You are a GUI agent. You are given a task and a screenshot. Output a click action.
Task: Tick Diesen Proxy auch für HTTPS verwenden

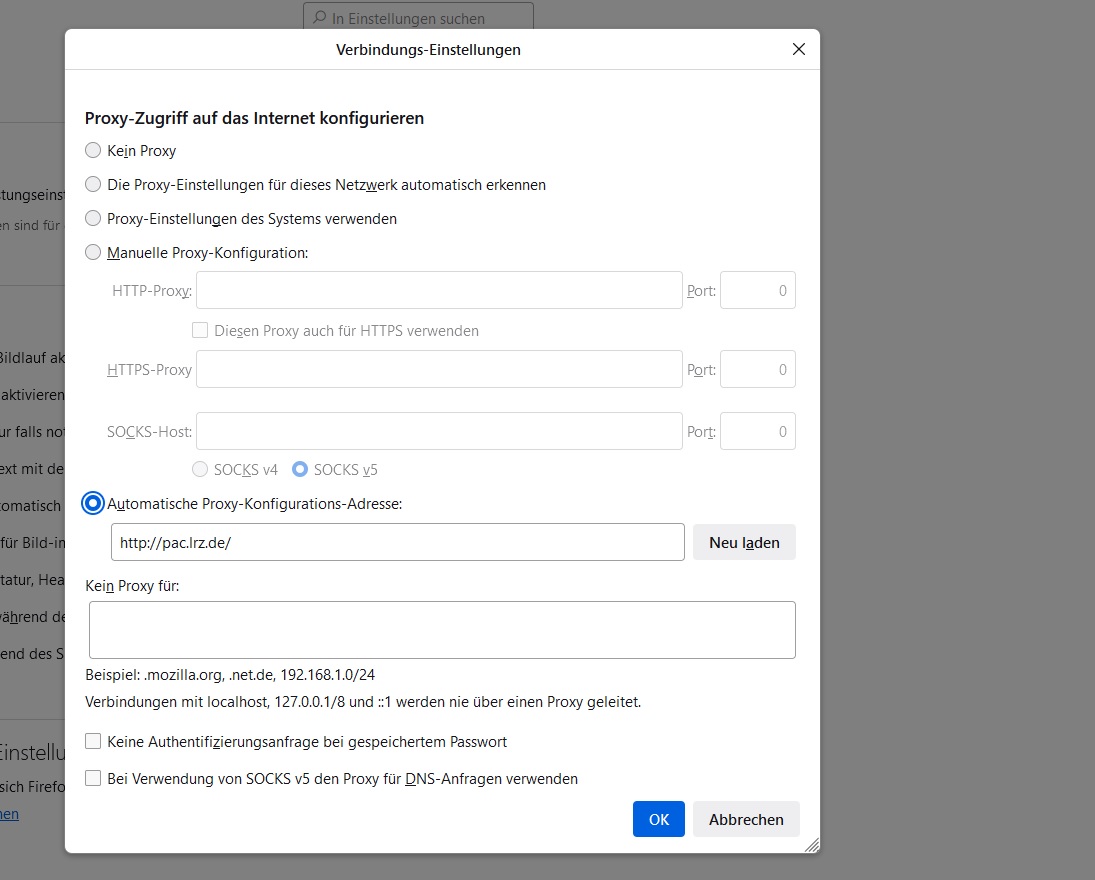click(200, 331)
